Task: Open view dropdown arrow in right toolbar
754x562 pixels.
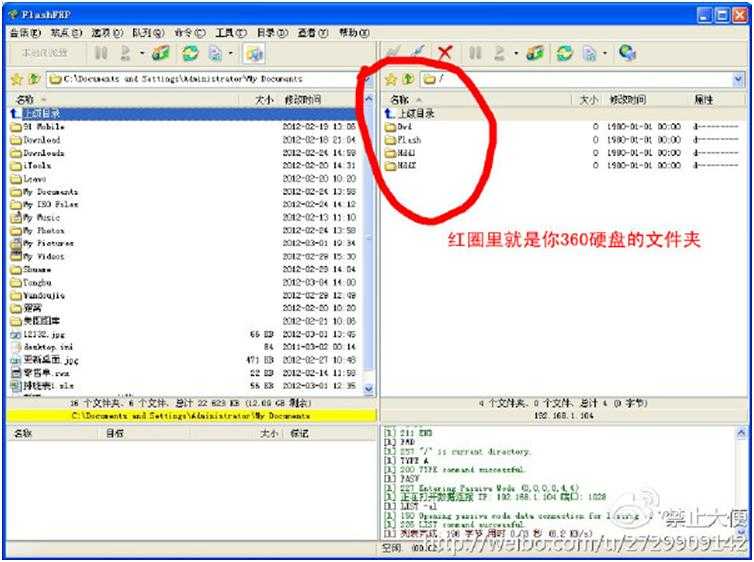Action: [605, 53]
